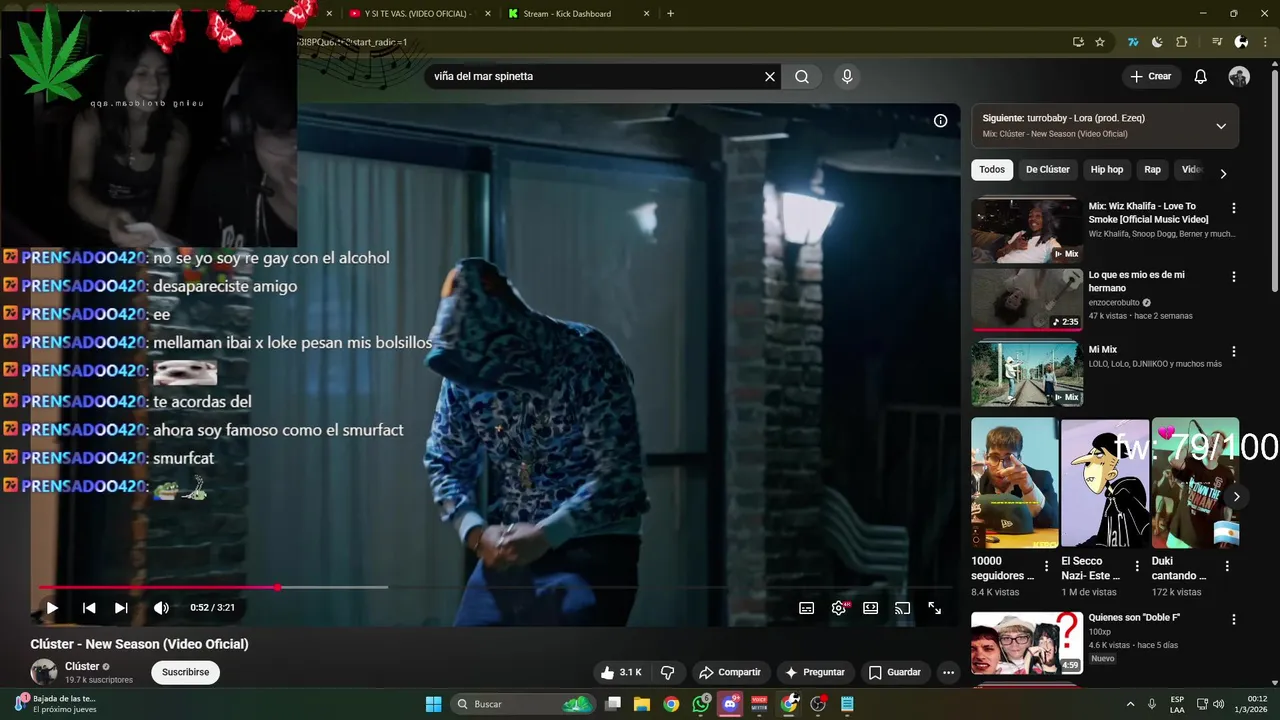This screenshot has height=720, width=1280.
Task: Open the 7TV extension icon
Action: (1133, 42)
